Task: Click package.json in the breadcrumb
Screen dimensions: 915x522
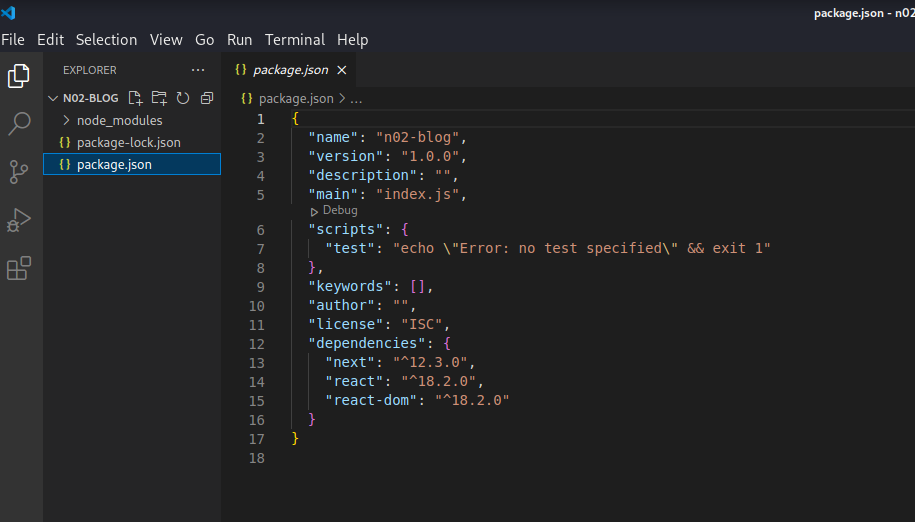Action: pyautogui.click(x=296, y=99)
